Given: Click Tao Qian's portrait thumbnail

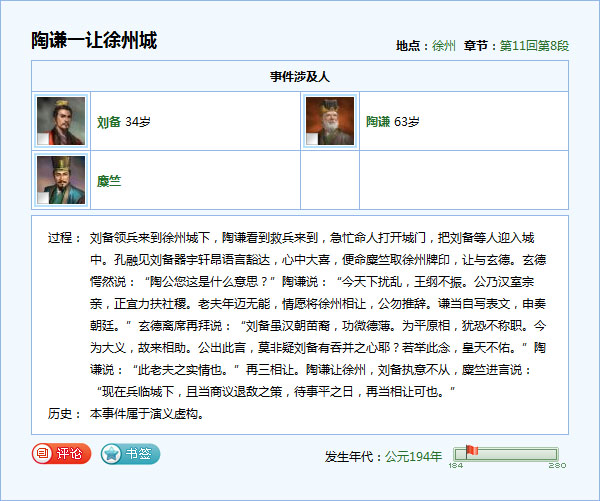Looking at the screenshot, I should (330, 121).
